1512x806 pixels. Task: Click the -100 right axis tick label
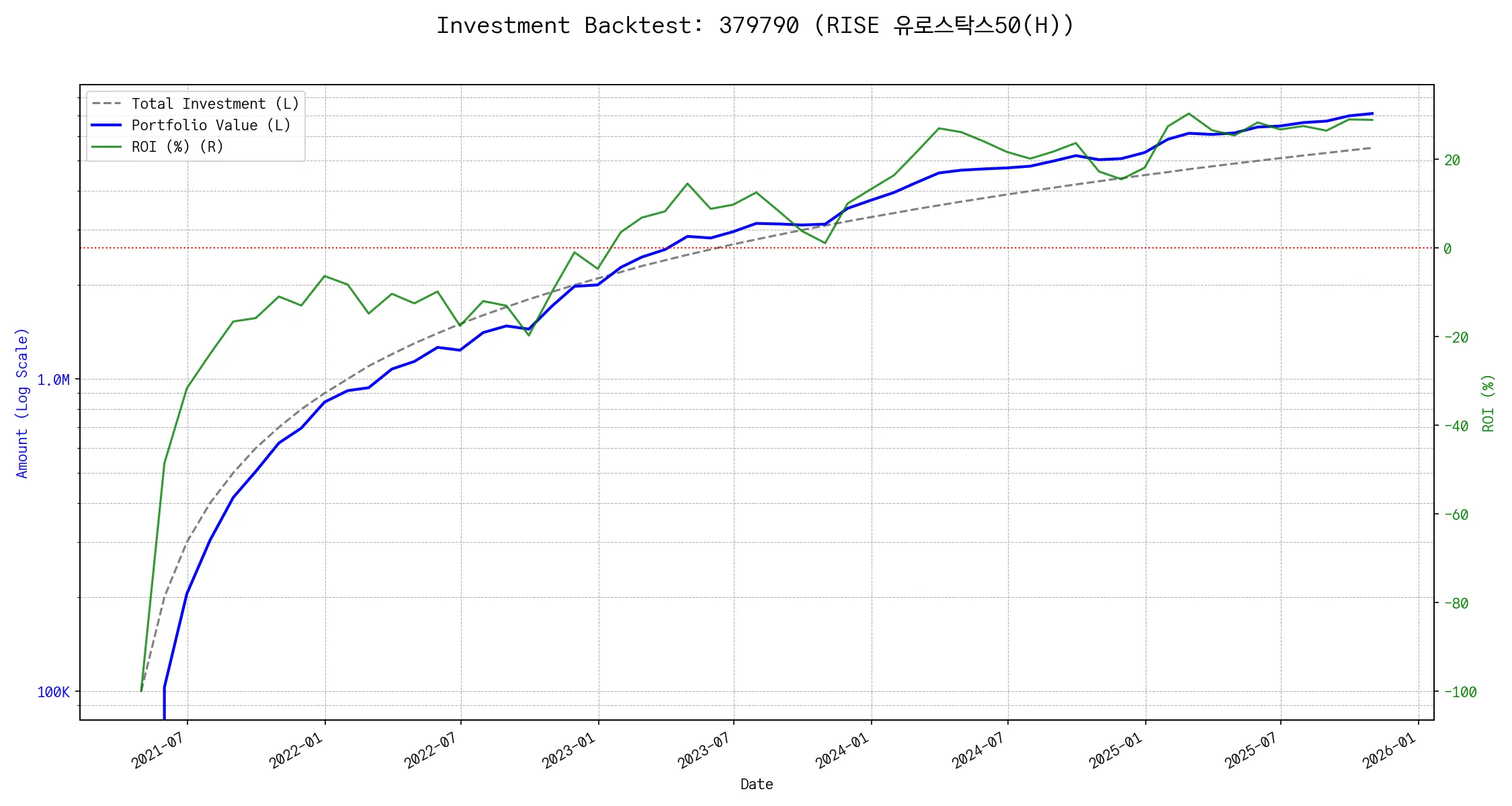(x=1460, y=692)
